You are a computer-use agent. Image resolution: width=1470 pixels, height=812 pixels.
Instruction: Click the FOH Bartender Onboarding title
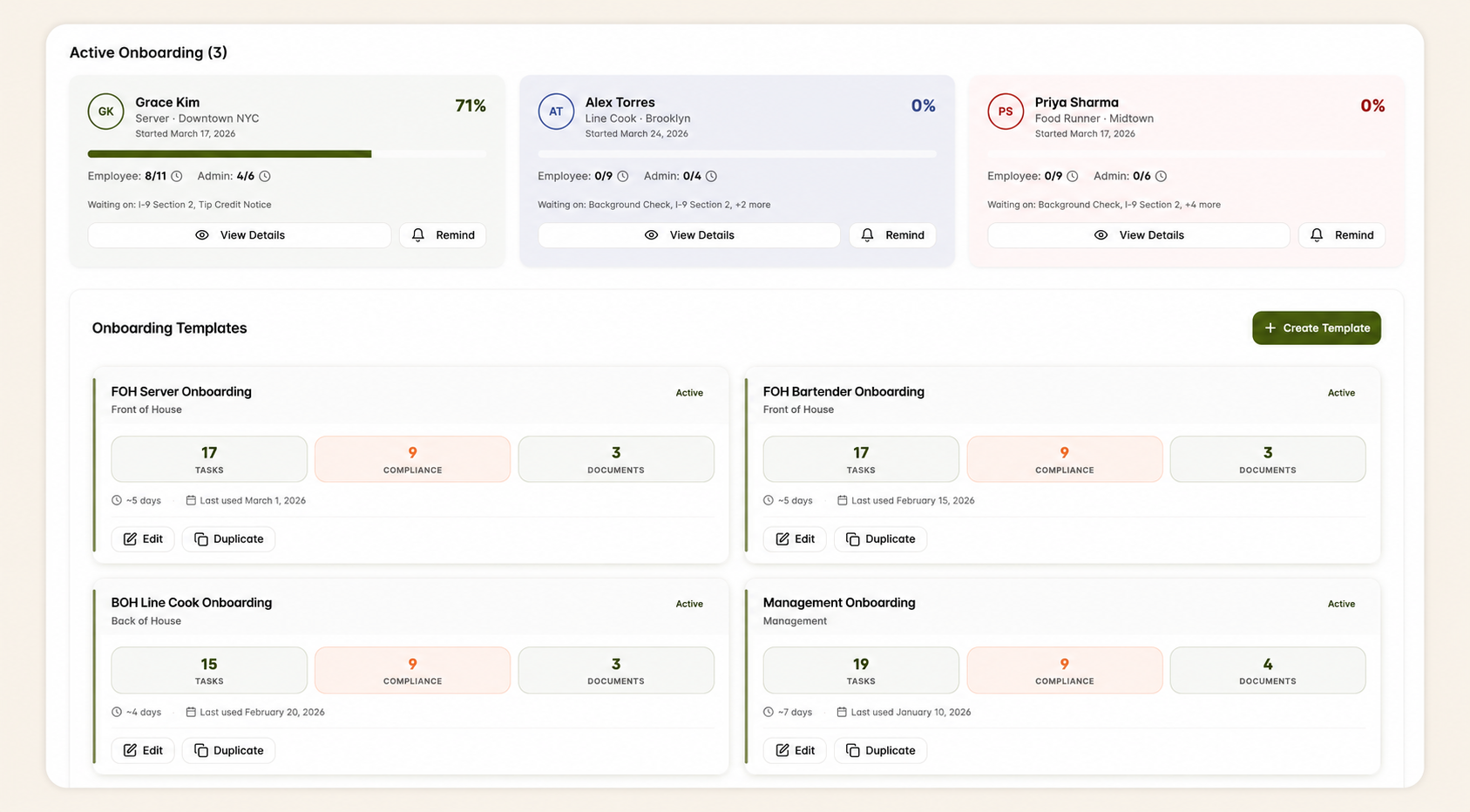[843, 391]
